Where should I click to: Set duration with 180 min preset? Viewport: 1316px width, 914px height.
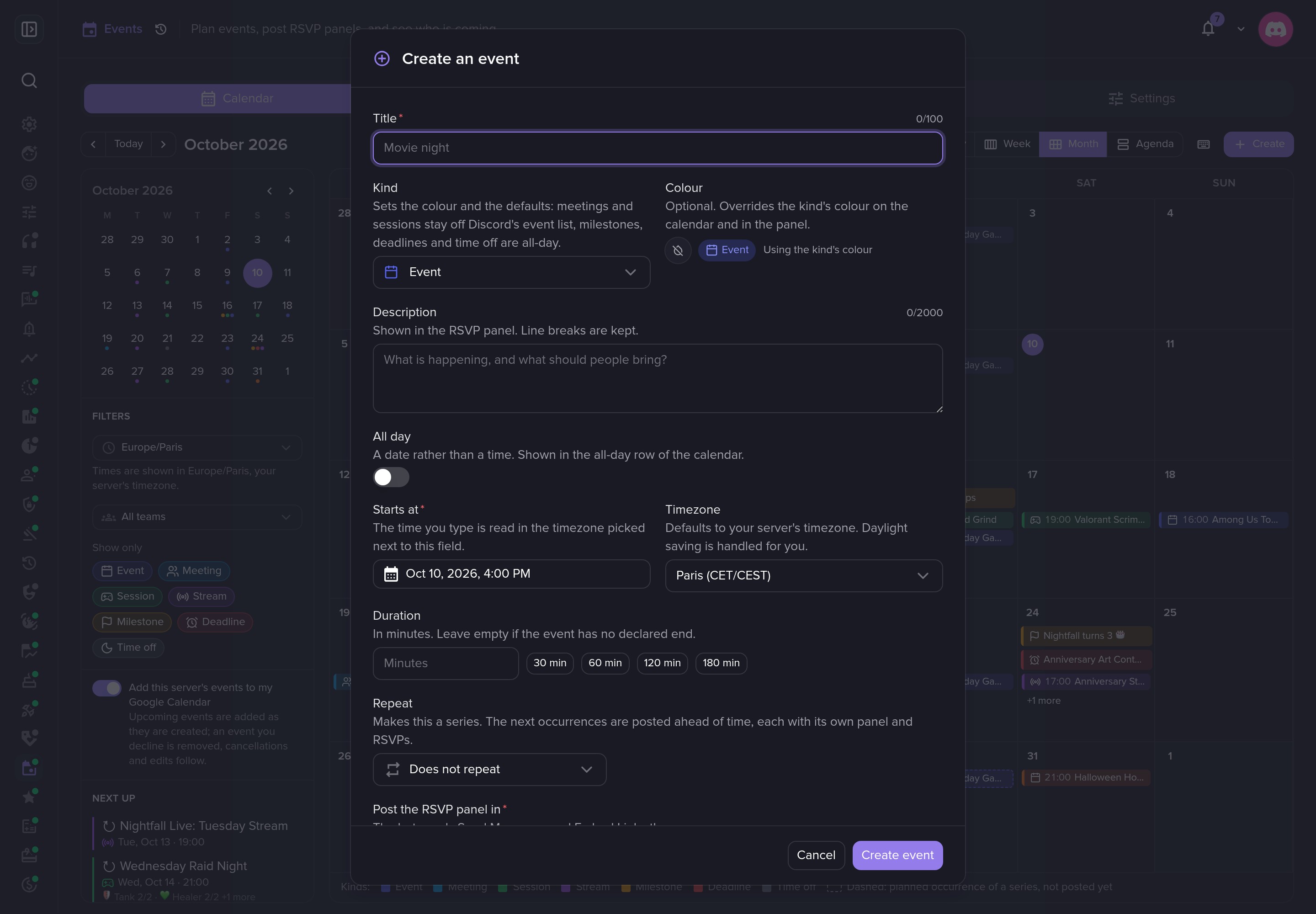point(721,663)
